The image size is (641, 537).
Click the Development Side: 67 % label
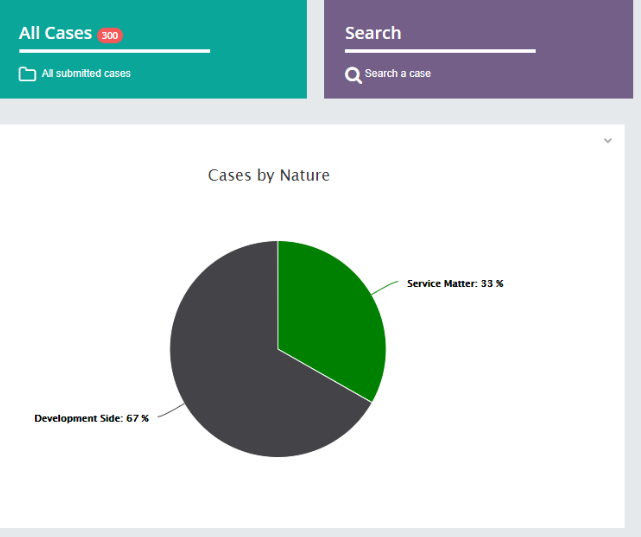click(x=91, y=418)
